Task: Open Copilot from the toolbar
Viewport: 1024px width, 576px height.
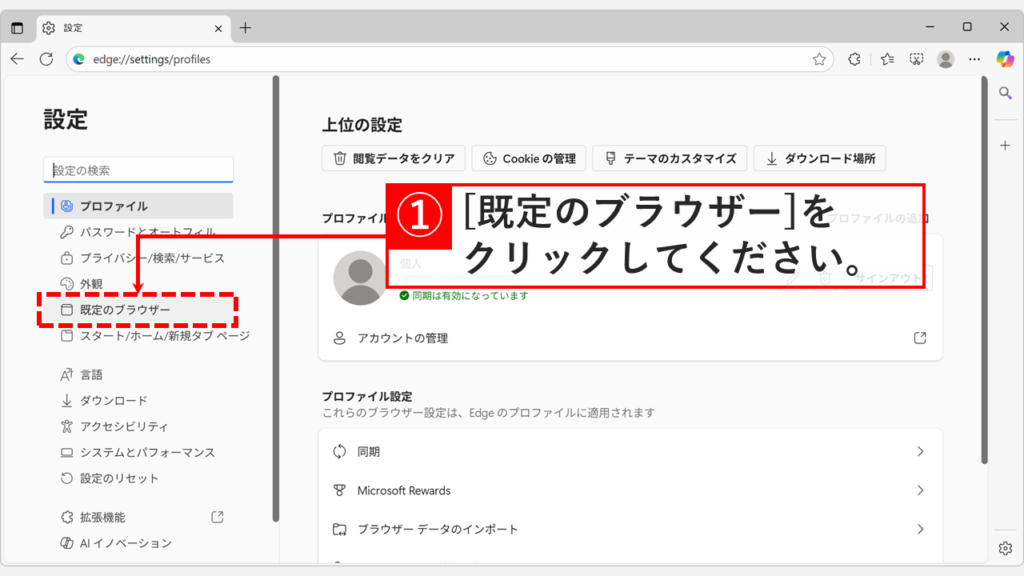Action: [1004, 59]
